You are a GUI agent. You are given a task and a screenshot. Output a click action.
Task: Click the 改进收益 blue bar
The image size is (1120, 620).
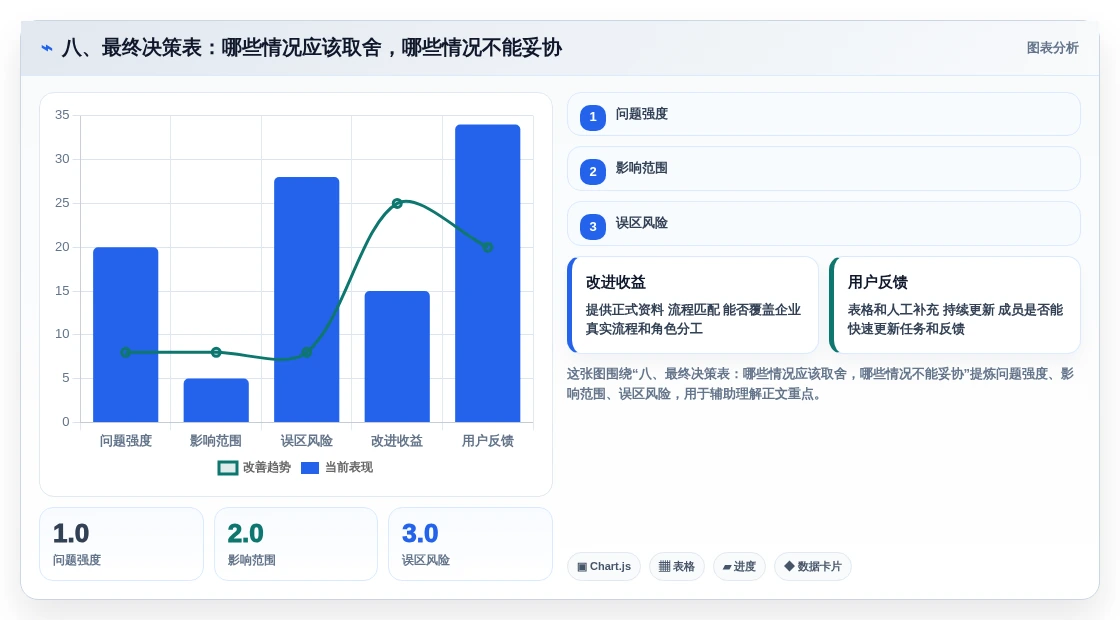[397, 356]
